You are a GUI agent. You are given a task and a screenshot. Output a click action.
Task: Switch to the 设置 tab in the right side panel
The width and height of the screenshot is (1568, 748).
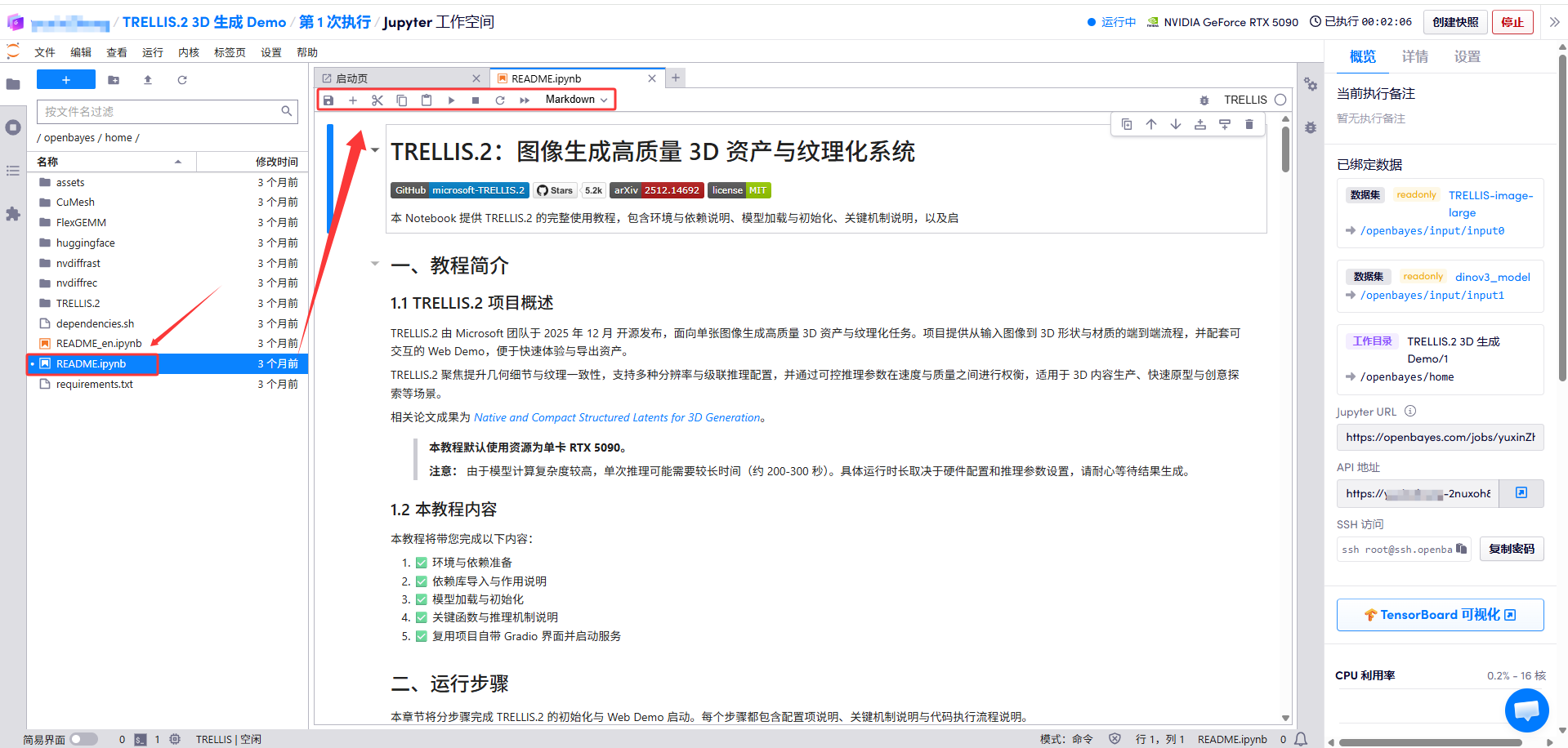click(x=1467, y=56)
